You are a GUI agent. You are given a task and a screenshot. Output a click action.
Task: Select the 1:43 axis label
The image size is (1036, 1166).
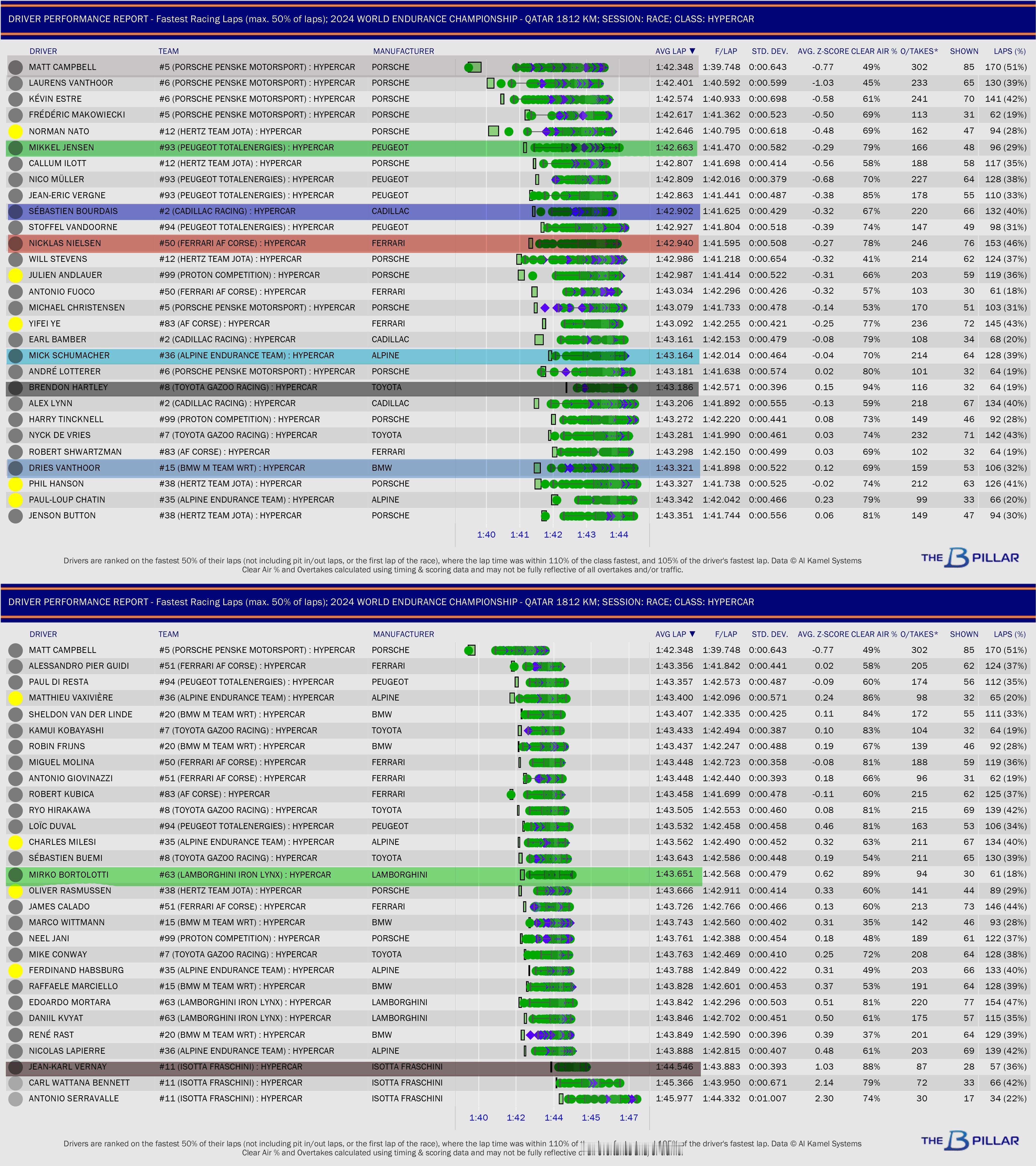tap(586, 535)
